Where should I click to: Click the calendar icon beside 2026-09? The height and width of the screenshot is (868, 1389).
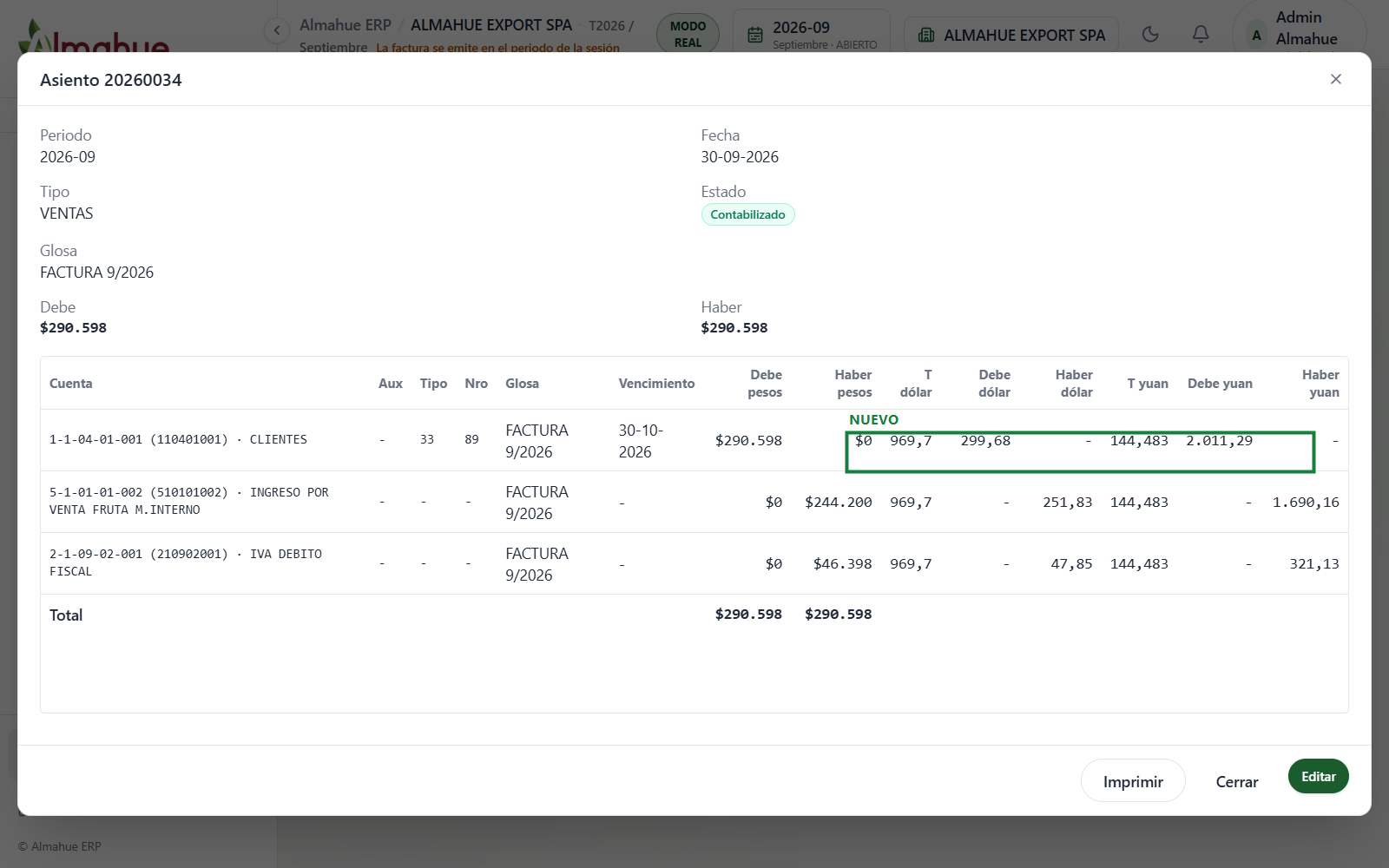click(755, 35)
